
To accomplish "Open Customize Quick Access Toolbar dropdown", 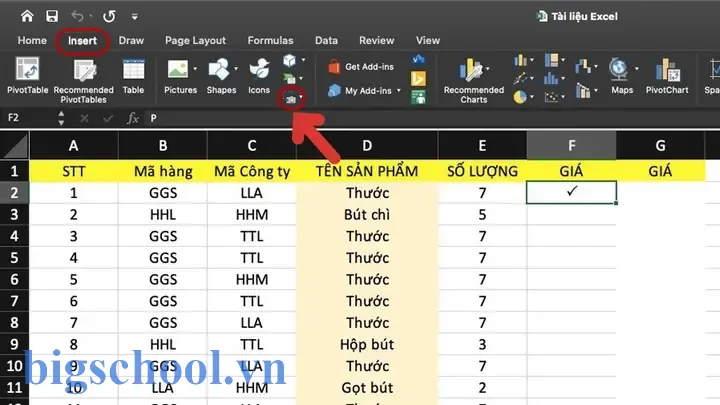I will 135,17.
